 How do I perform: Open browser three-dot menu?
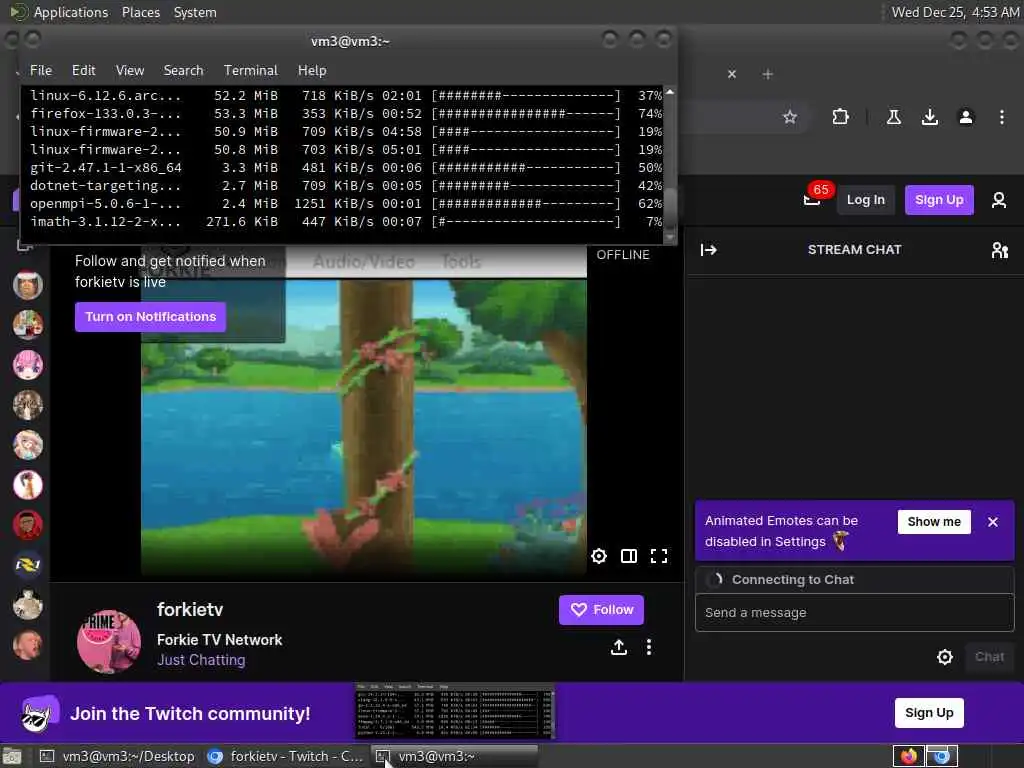click(1002, 117)
